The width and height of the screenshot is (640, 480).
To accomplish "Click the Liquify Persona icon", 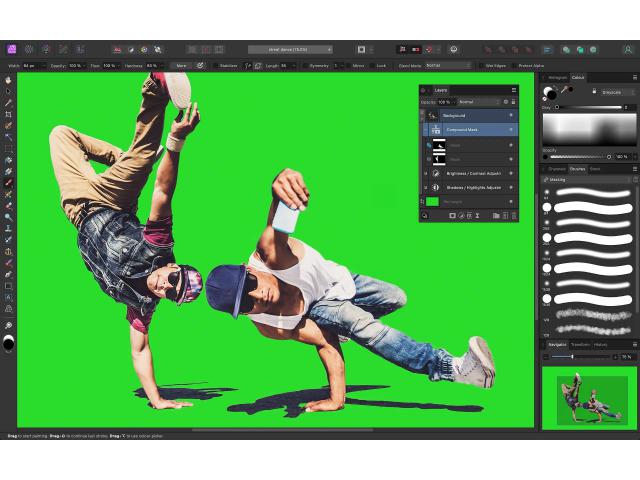I will 29,49.
